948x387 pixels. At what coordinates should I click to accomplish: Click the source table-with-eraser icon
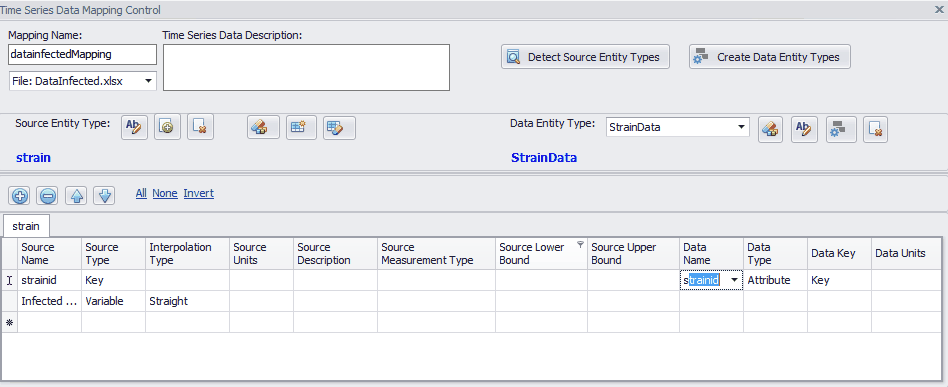click(x=339, y=127)
